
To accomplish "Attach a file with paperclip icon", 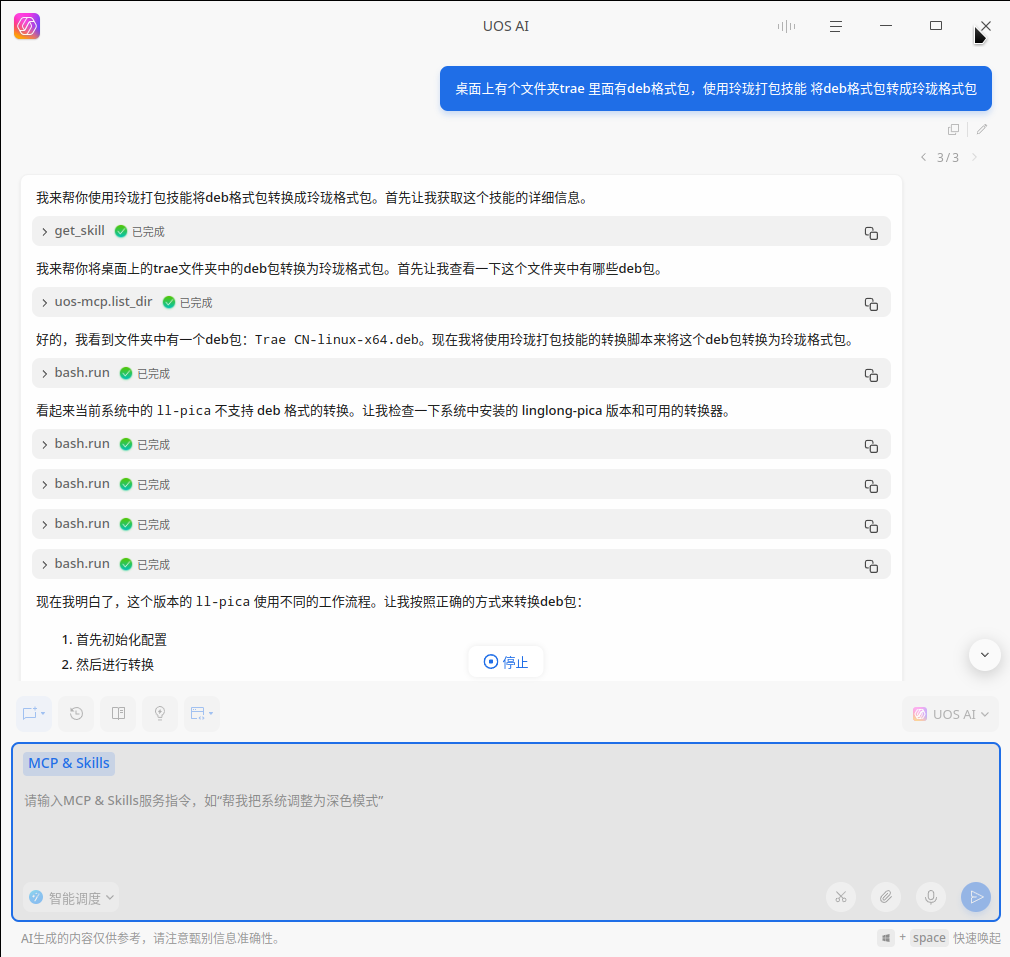I will coord(886,897).
